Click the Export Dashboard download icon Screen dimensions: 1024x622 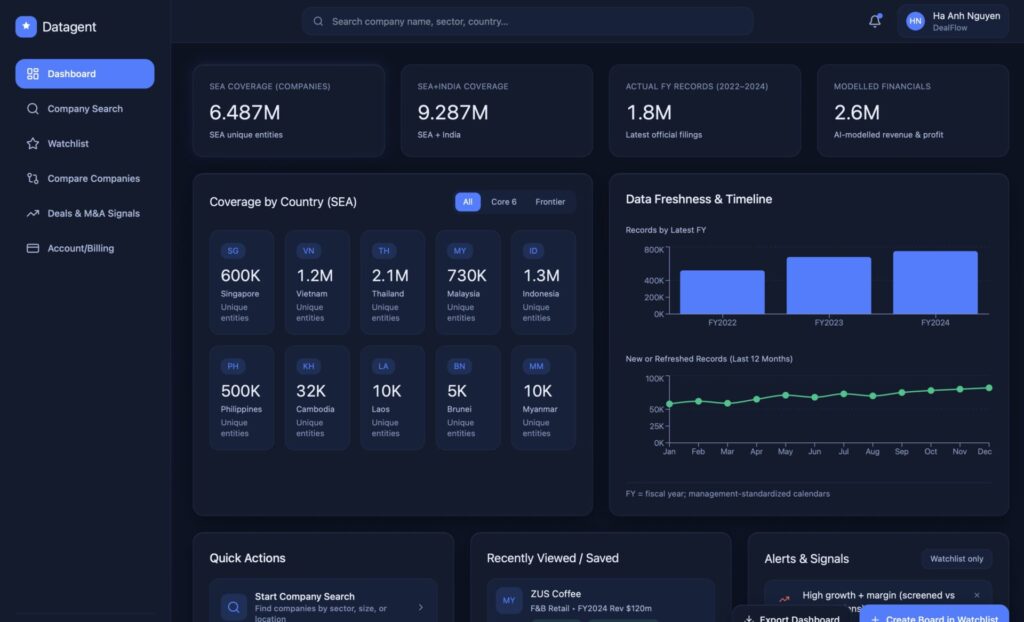(748, 618)
